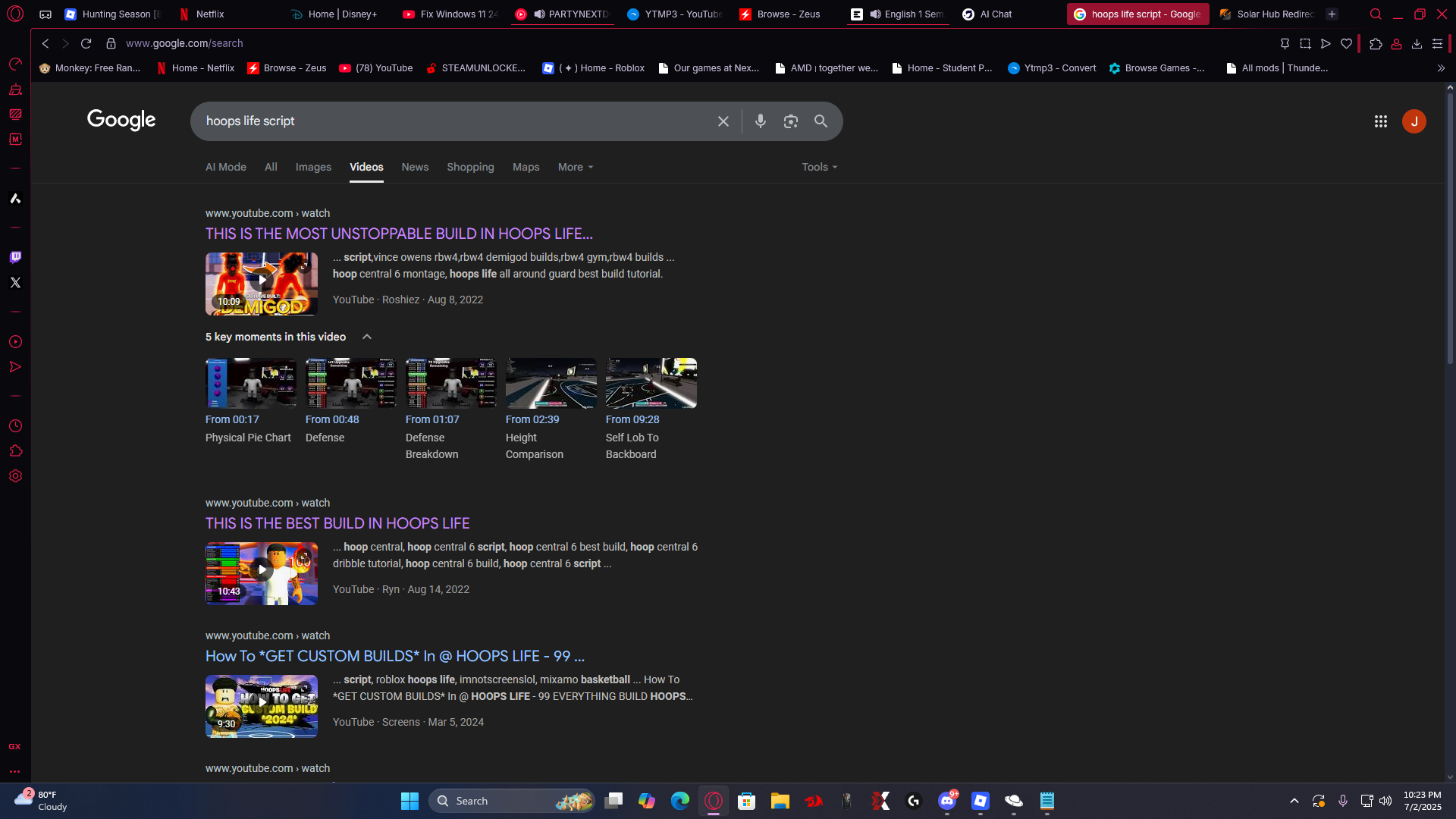Play the 10:09 DEMIGOD video thumbnail
Image resolution: width=1456 pixels, height=819 pixels.
click(262, 284)
